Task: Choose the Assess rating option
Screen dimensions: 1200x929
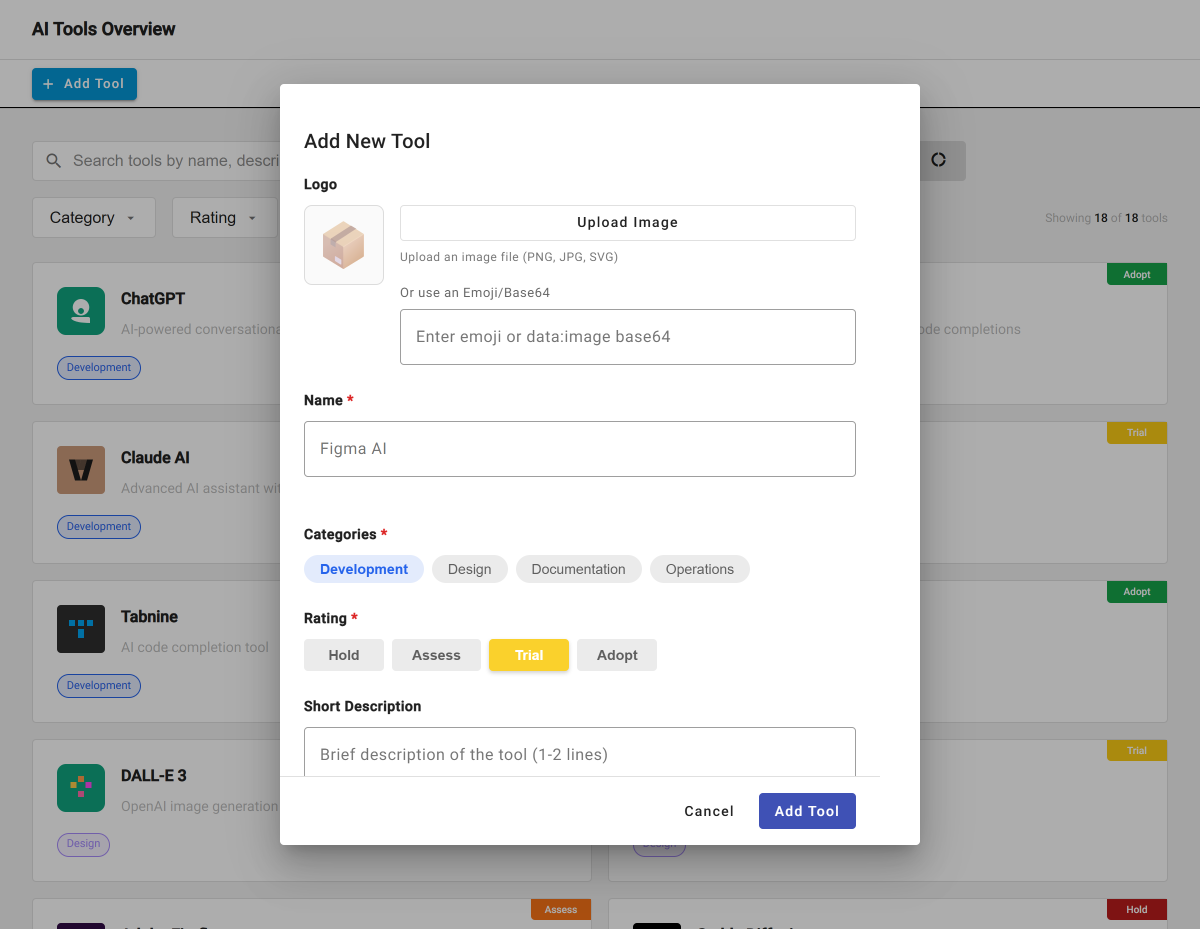Action: pyautogui.click(x=436, y=655)
